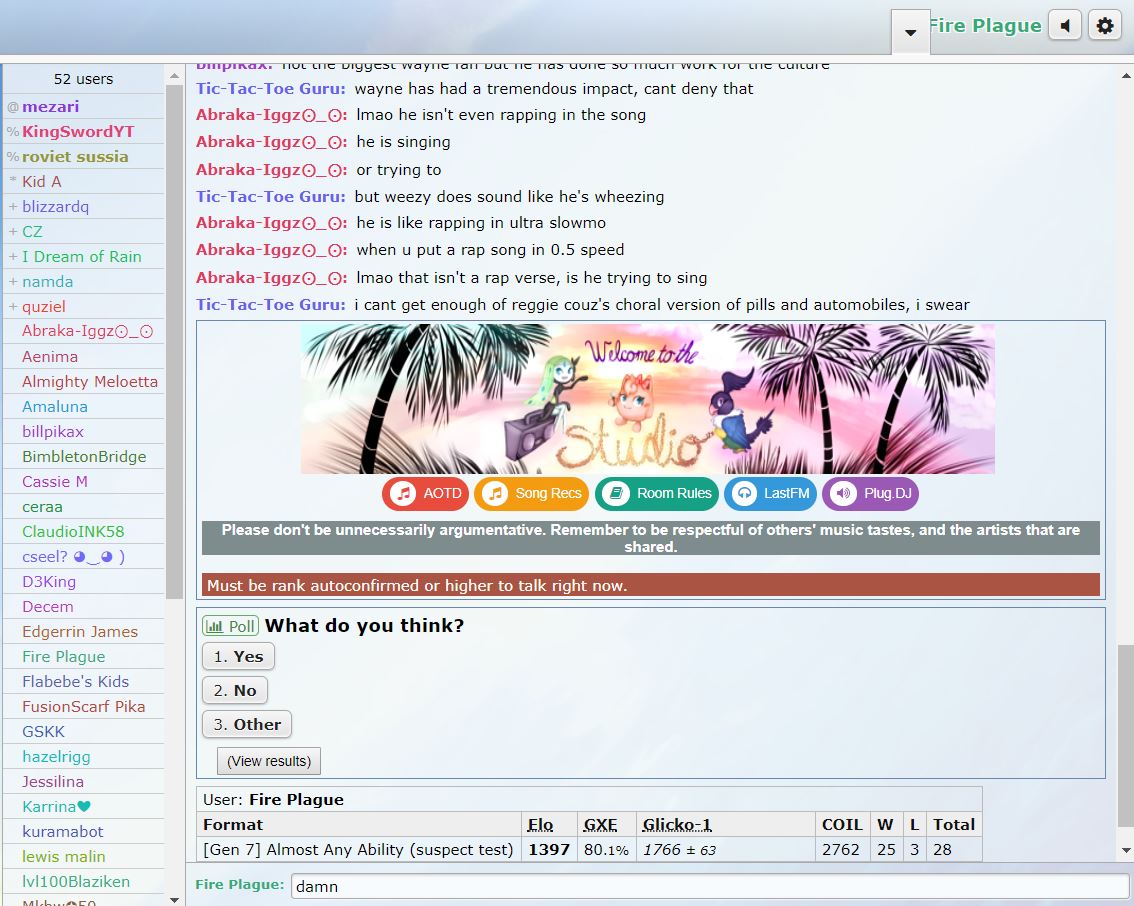The image size is (1134, 906).
Task: Click Tic-Tac-Toe Guru name on wayne impact message
Action: click(x=270, y=89)
